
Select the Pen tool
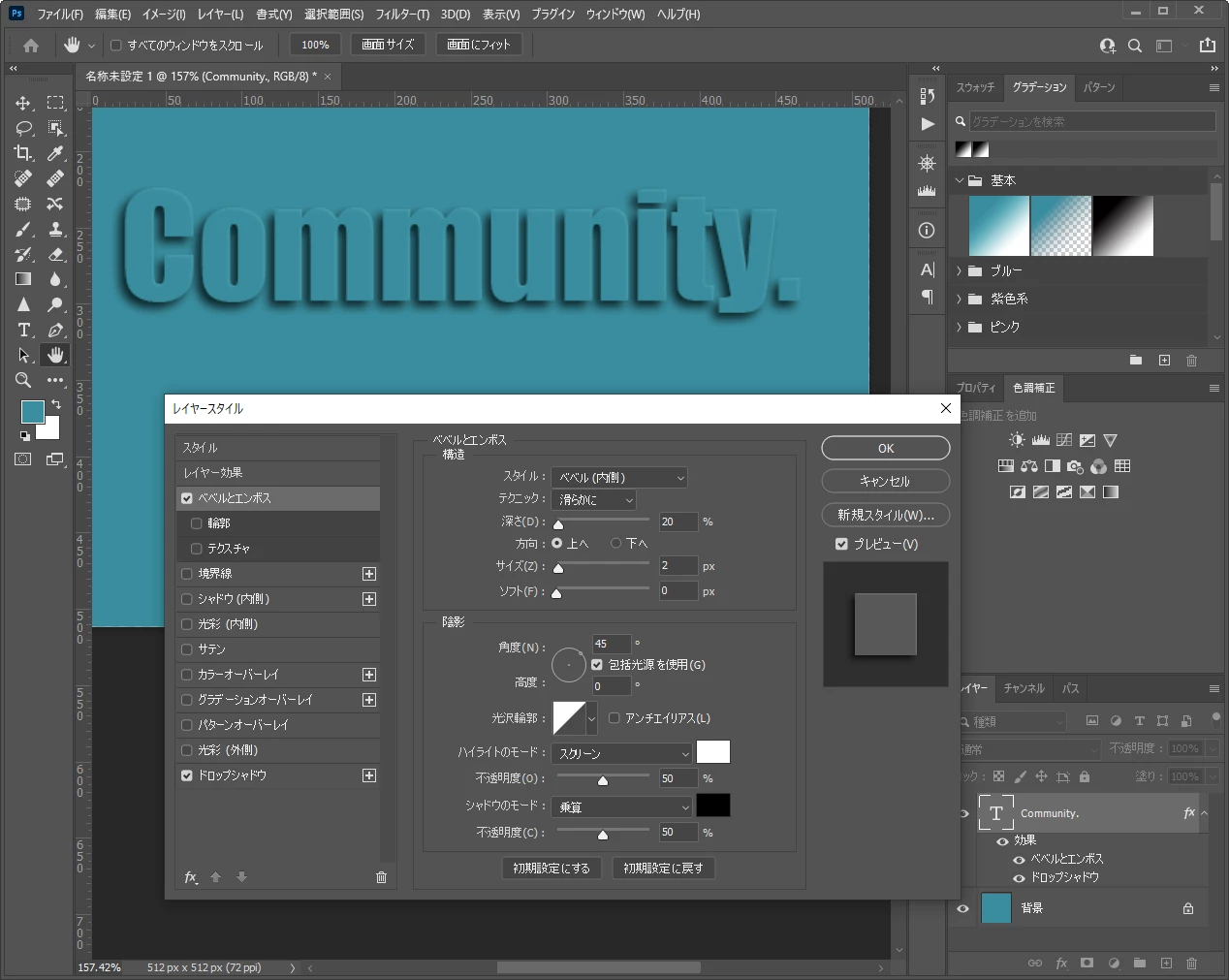[55, 330]
